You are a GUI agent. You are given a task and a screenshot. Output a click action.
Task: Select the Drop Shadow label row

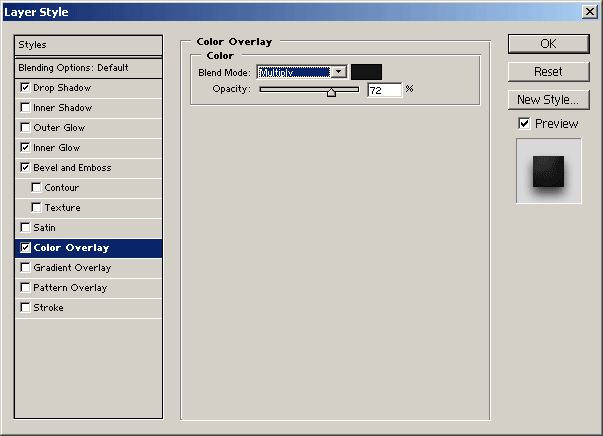88,88
